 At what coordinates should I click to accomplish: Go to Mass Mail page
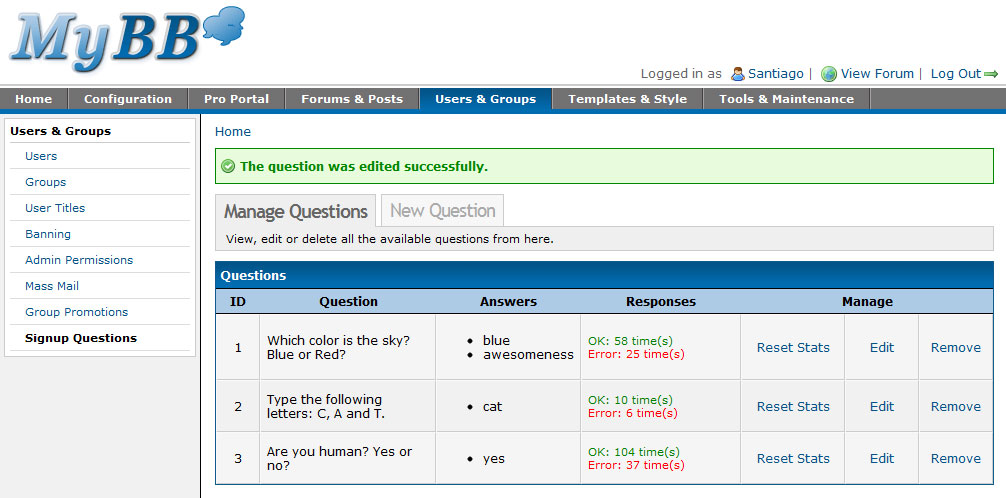coord(52,286)
